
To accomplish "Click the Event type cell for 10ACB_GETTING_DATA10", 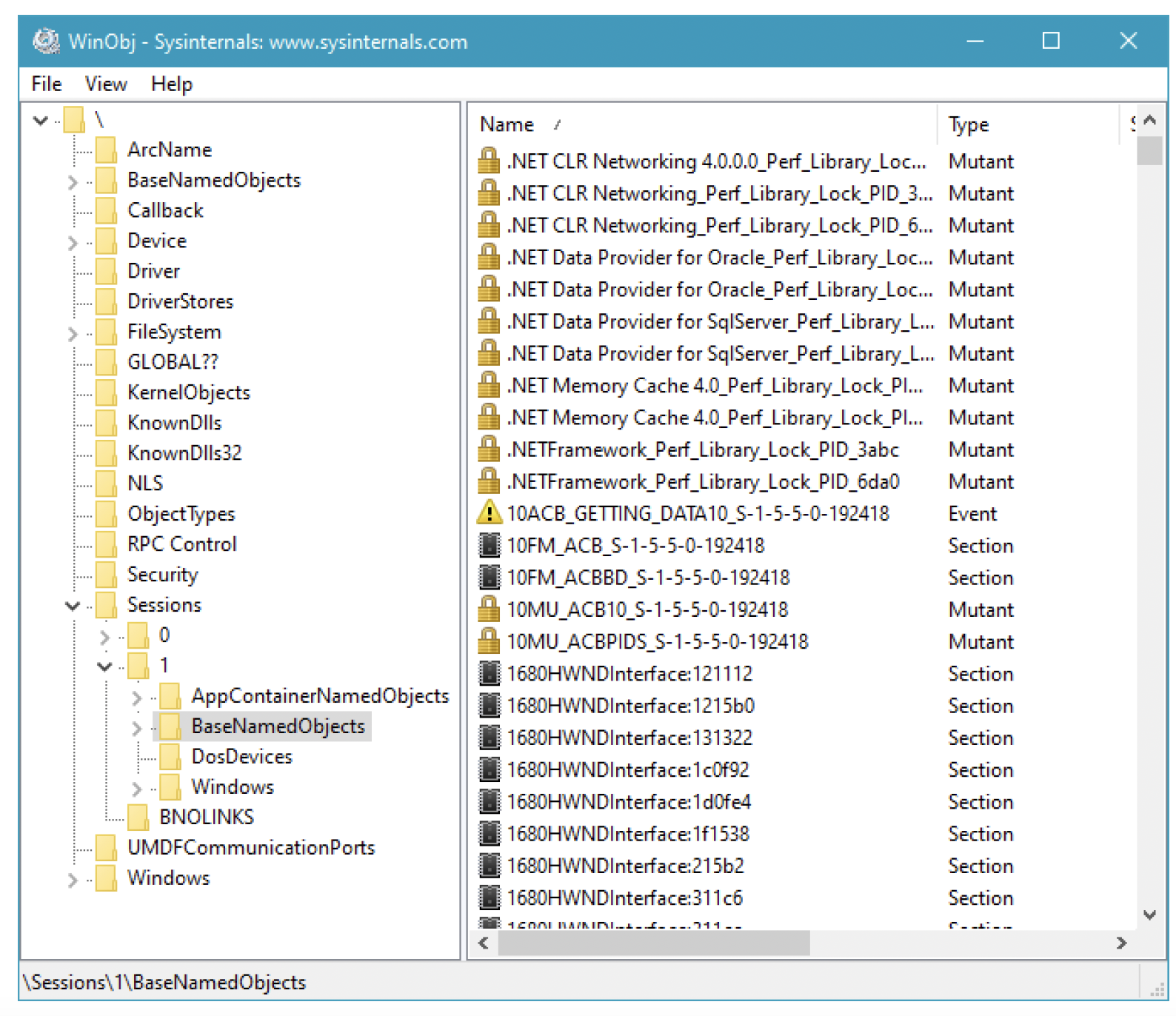I will tap(972, 514).
